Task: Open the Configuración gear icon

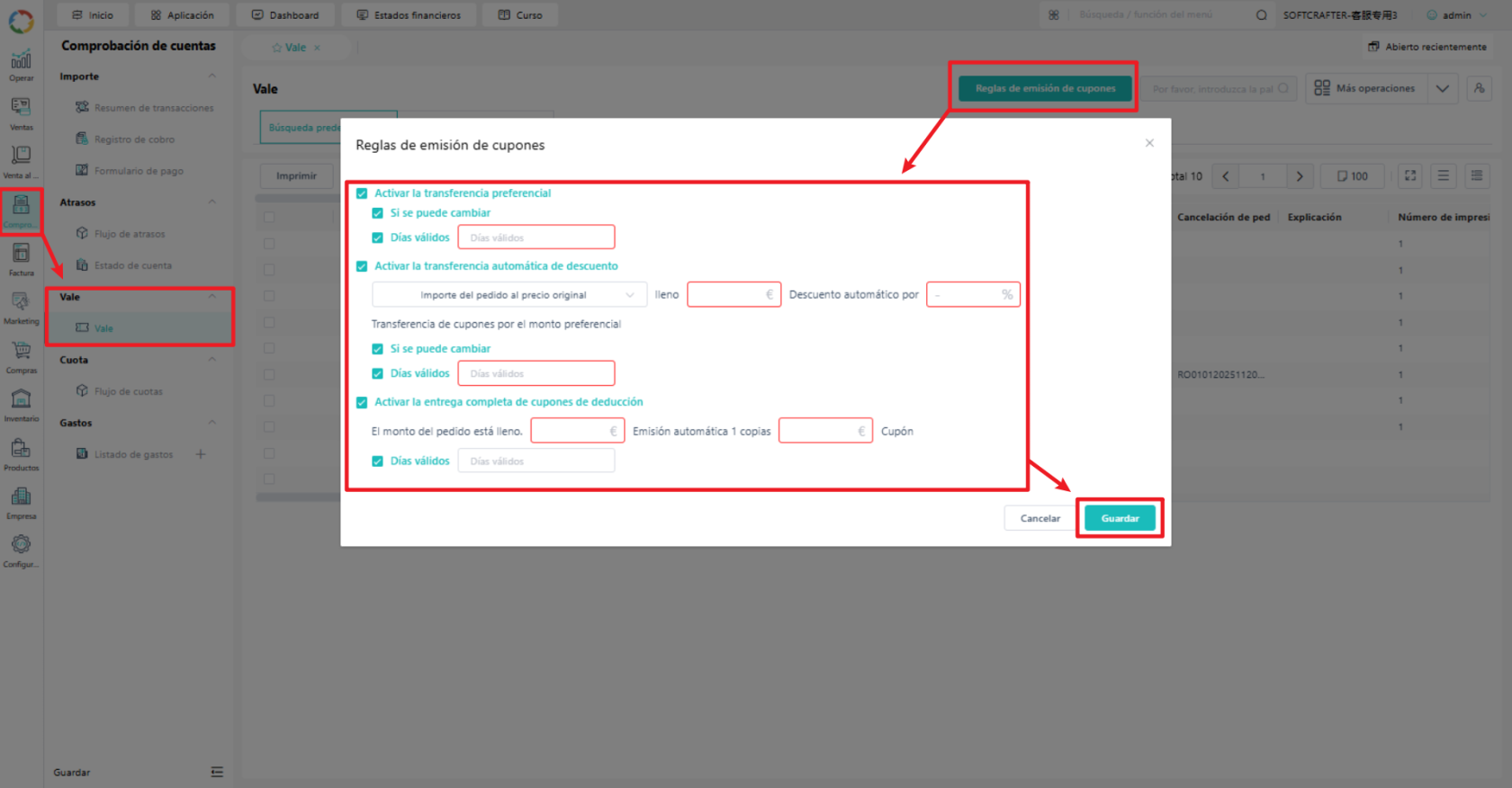Action: 21,551
